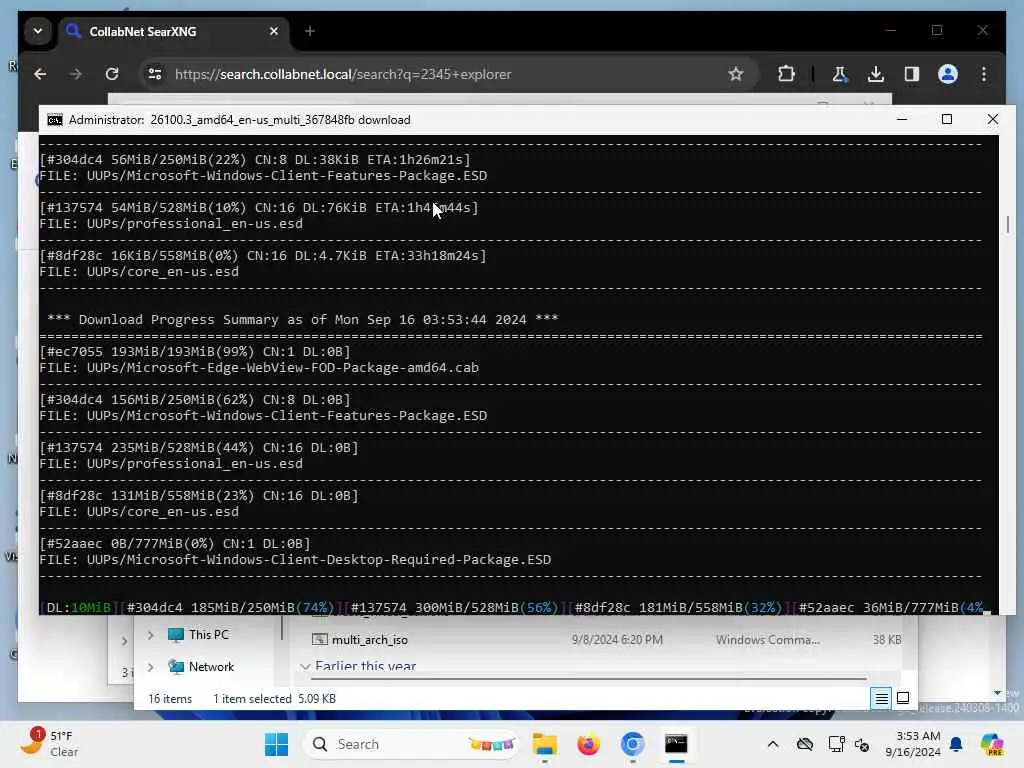
Task: Click the green DL:10MiB status entry
Action: (79, 607)
